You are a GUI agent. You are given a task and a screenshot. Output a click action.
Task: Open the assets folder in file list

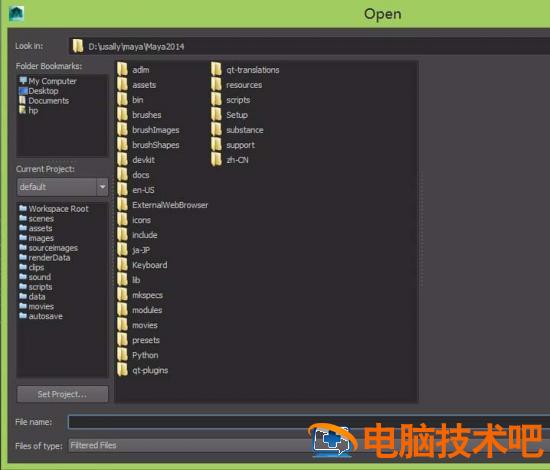tap(137, 85)
